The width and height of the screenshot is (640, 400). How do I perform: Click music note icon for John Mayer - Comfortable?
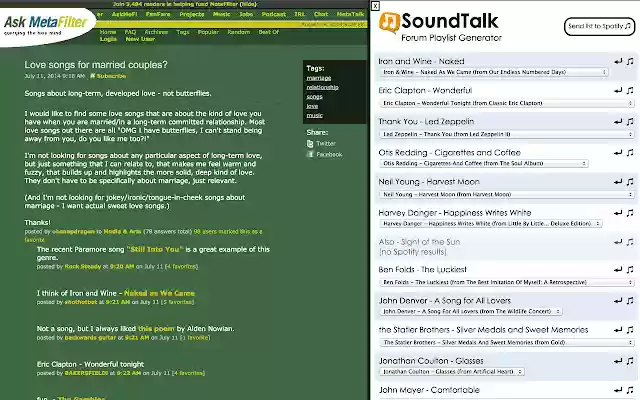[630, 390]
